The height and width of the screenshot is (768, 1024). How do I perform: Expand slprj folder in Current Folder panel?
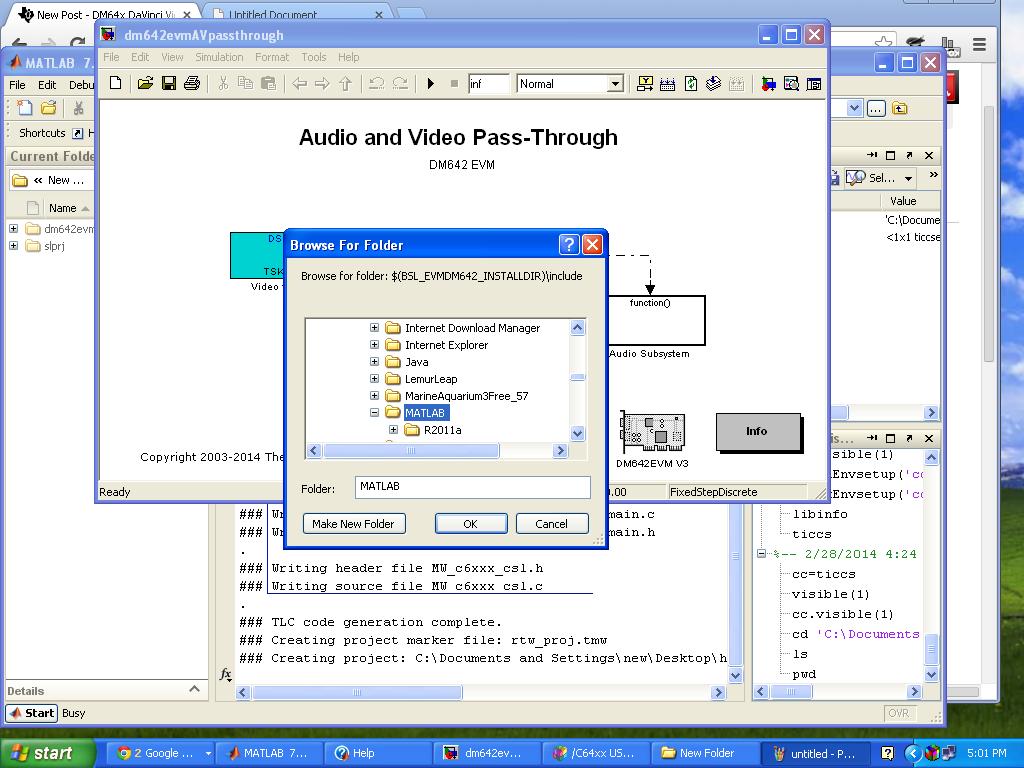pyautogui.click(x=13, y=246)
